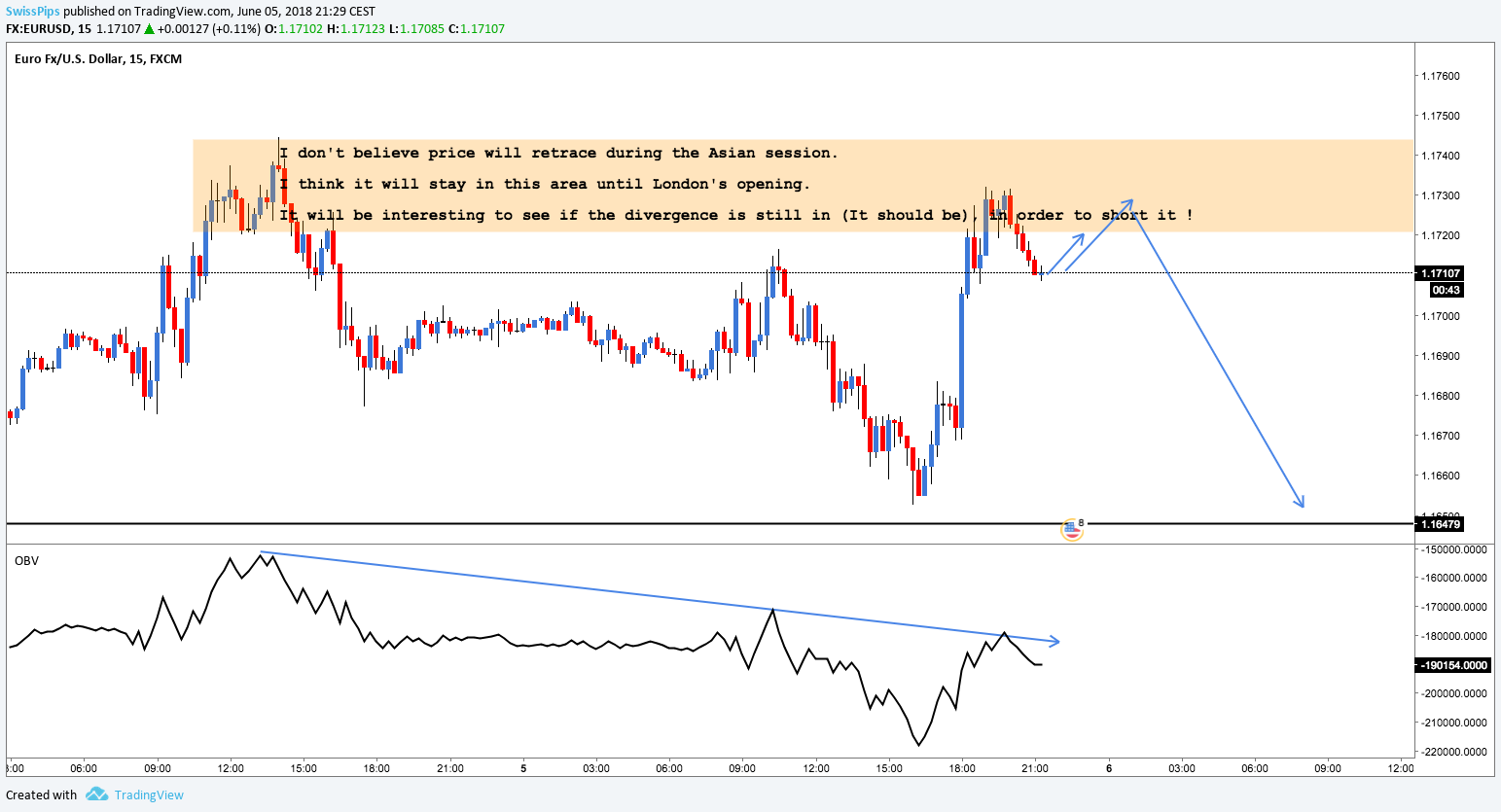This screenshot has height=812, width=1501.
Task: Click the 1.17300 price axis label
Action: pyautogui.click(x=1441, y=195)
